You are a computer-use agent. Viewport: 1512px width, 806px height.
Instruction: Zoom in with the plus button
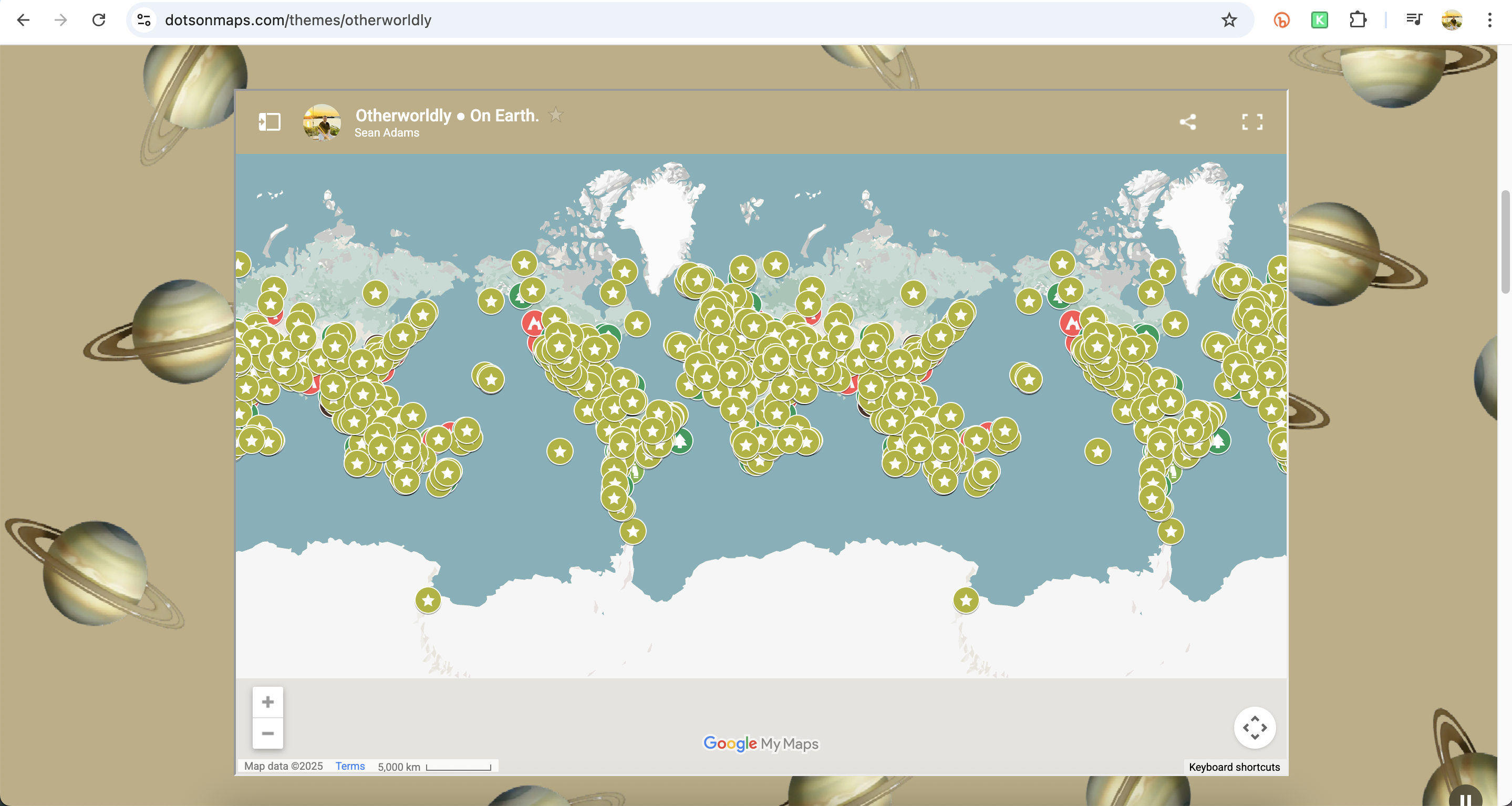tap(267, 702)
